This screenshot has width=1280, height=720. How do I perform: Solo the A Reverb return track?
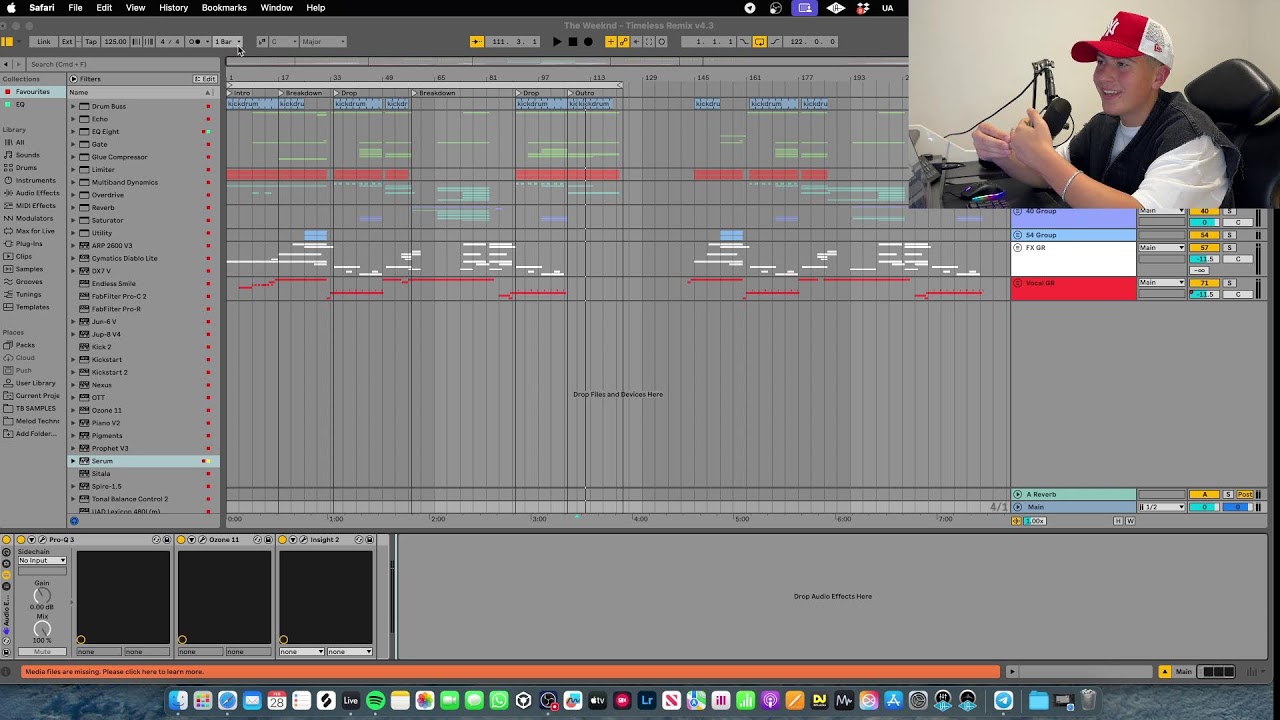point(1228,494)
